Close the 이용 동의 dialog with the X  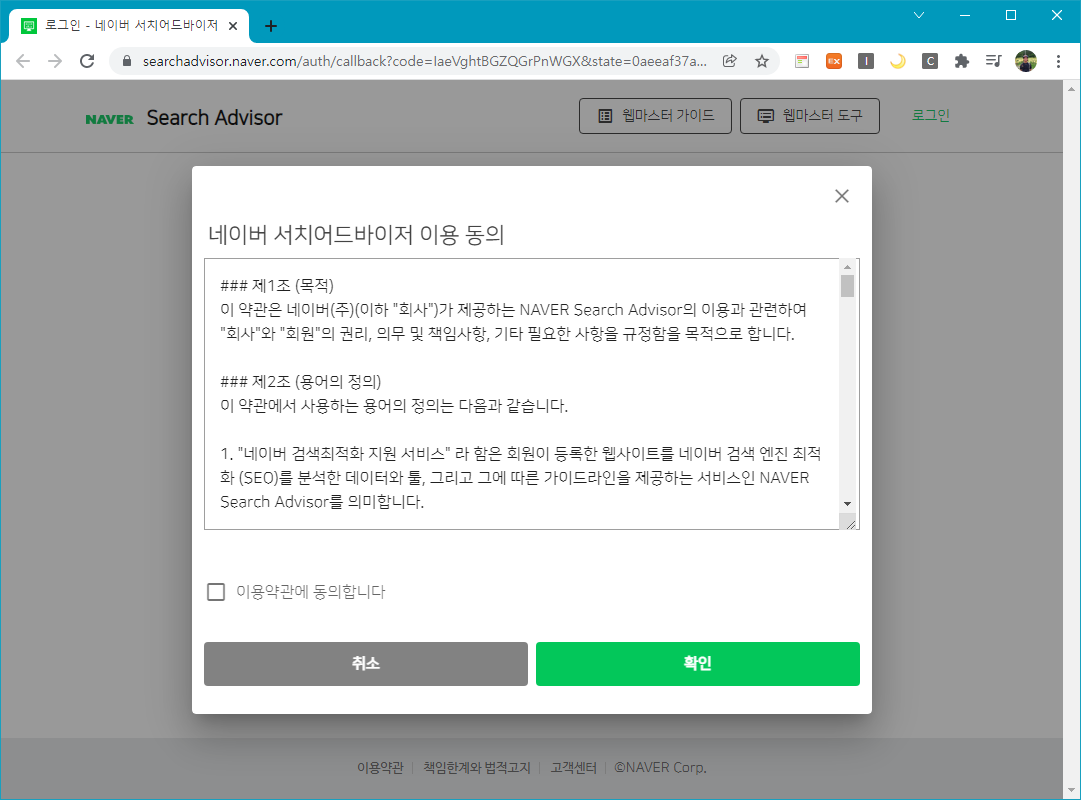(x=842, y=196)
